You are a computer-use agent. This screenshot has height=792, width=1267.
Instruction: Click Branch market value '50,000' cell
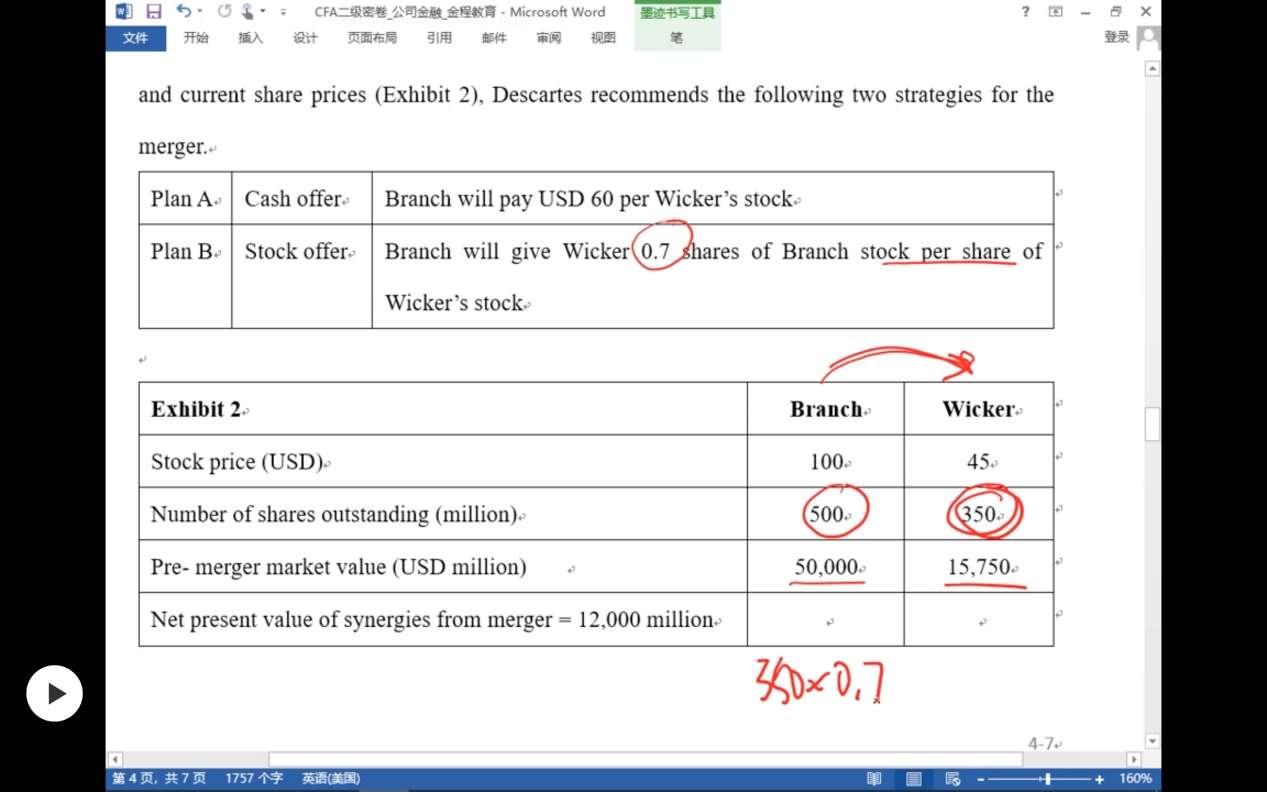click(826, 567)
